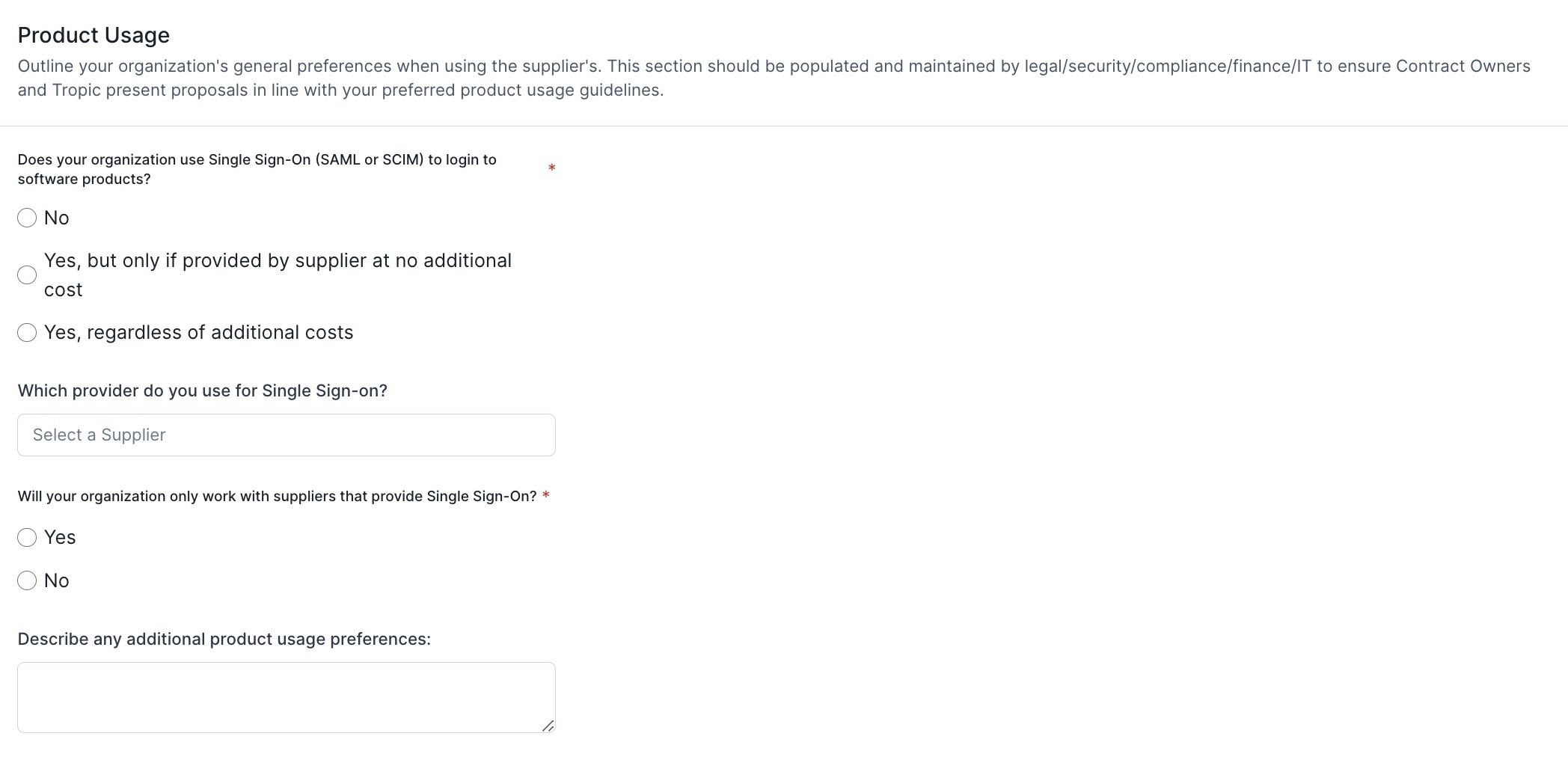The width and height of the screenshot is (1568, 757).
Task: Open the "Select a Supplier" dropdown
Action: 287,435
